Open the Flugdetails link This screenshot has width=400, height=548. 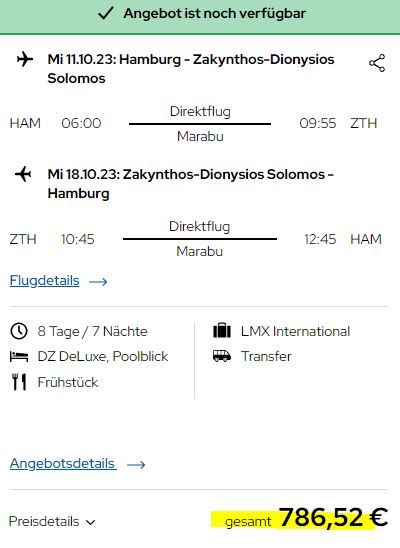pyautogui.click(x=45, y=281)
